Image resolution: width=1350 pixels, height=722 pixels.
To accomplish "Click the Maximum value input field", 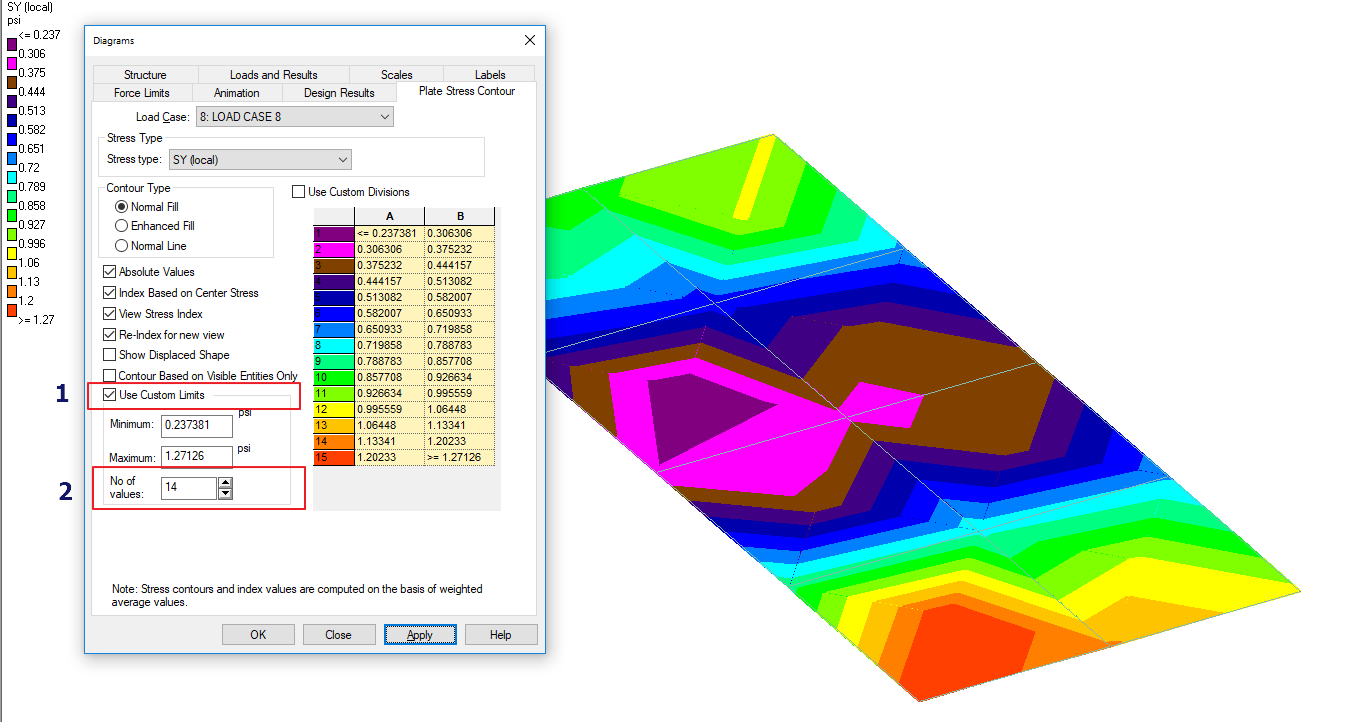I will pos(196,457).
